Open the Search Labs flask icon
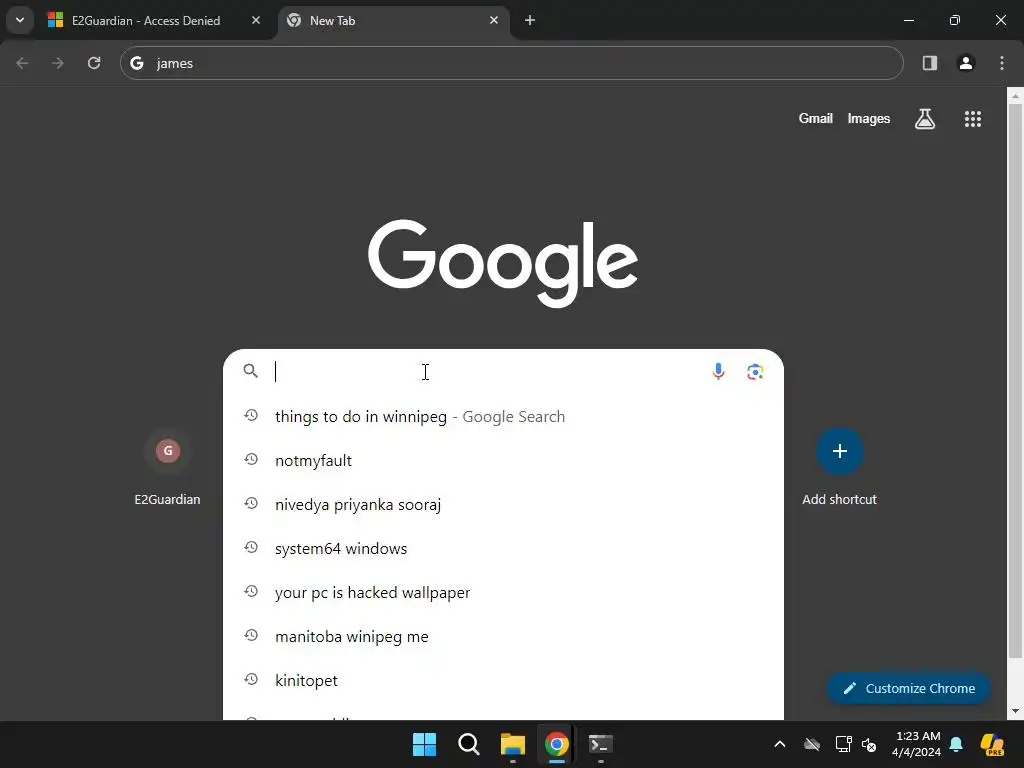1024x768 pixels. tap(925, 118)
